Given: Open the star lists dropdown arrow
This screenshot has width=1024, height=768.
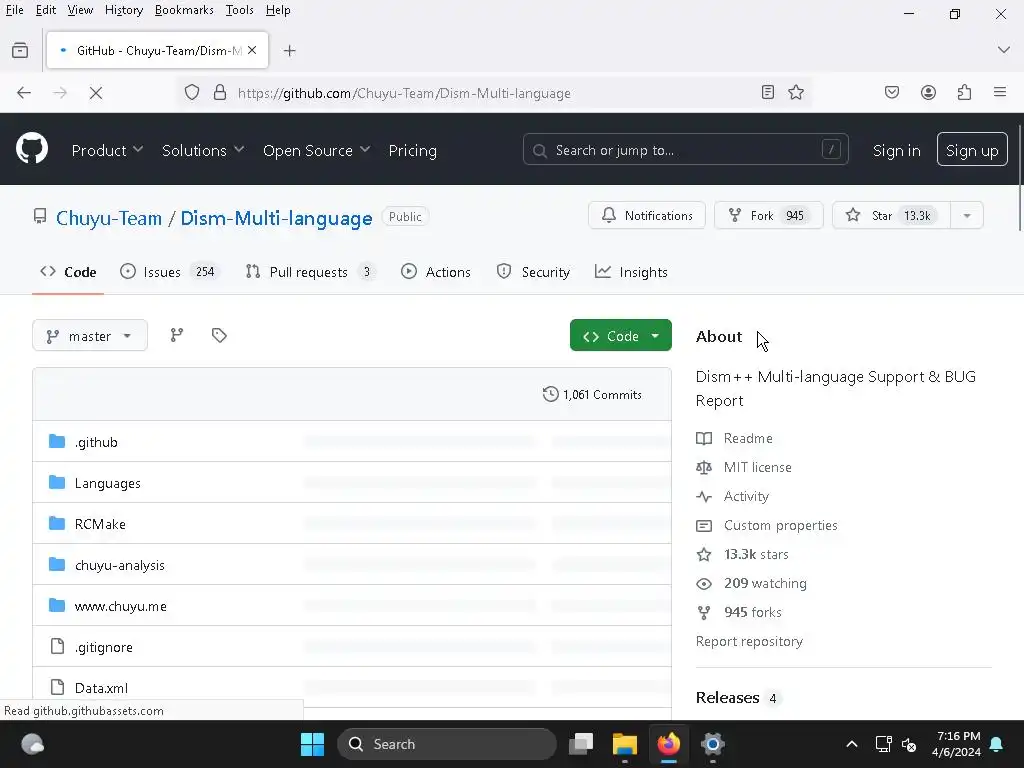Looking at the screenshot, I should [967, 216].
